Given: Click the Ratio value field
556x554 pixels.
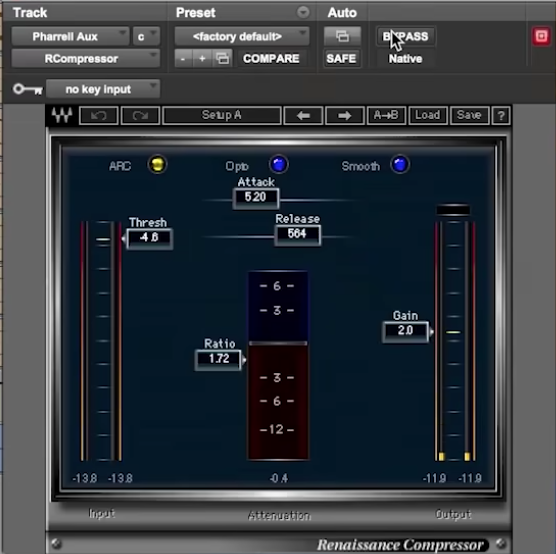Looking at the screenshot, I should [218, 359].
